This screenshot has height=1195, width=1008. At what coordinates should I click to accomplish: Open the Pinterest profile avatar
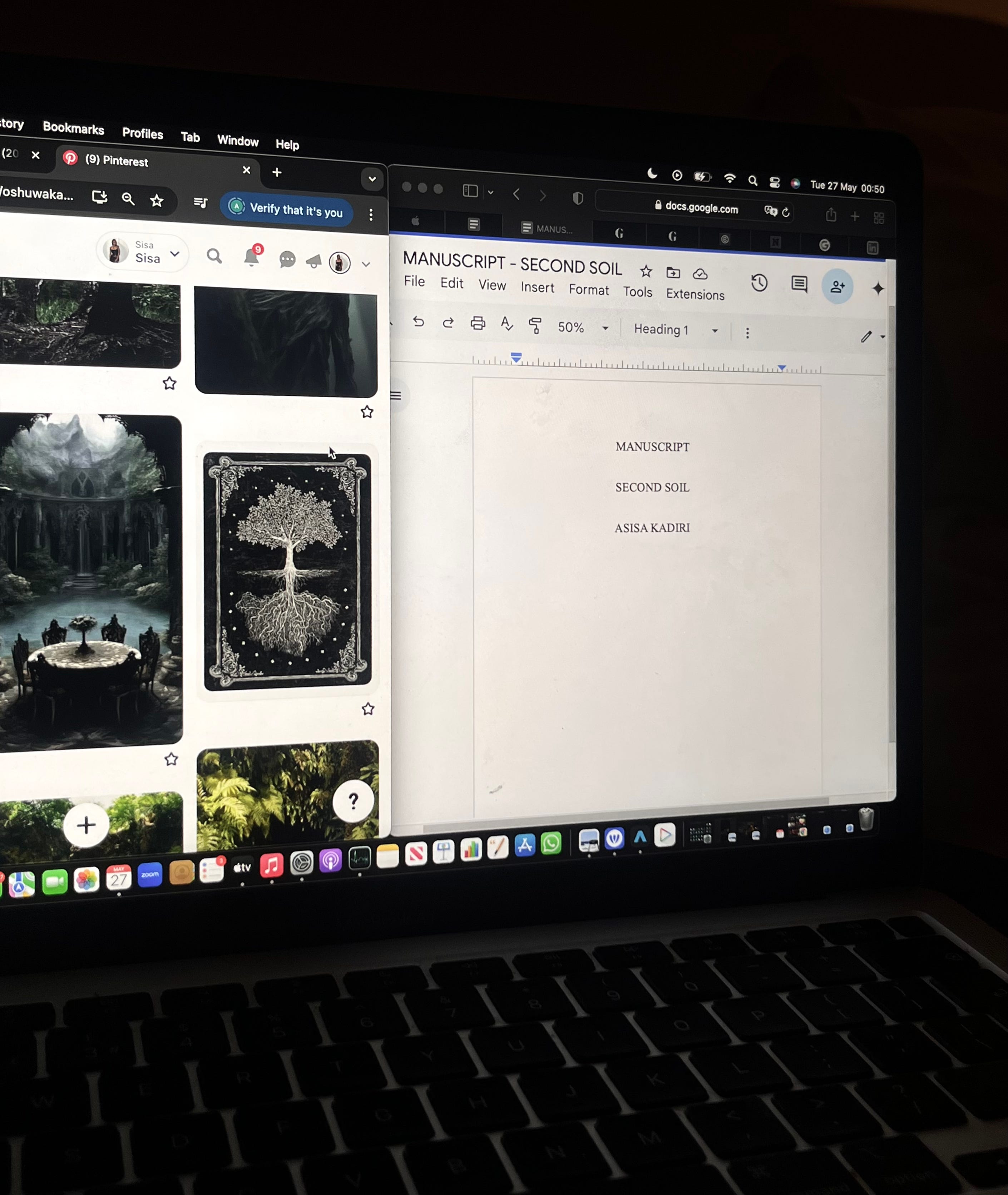340,263
